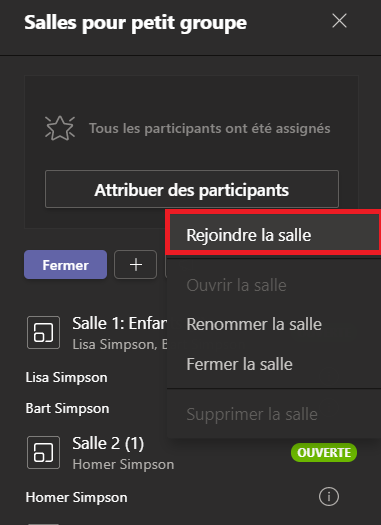Add a new room with the plus button
Viewport: 381px width, 525px height.
[x=136, y=265]
